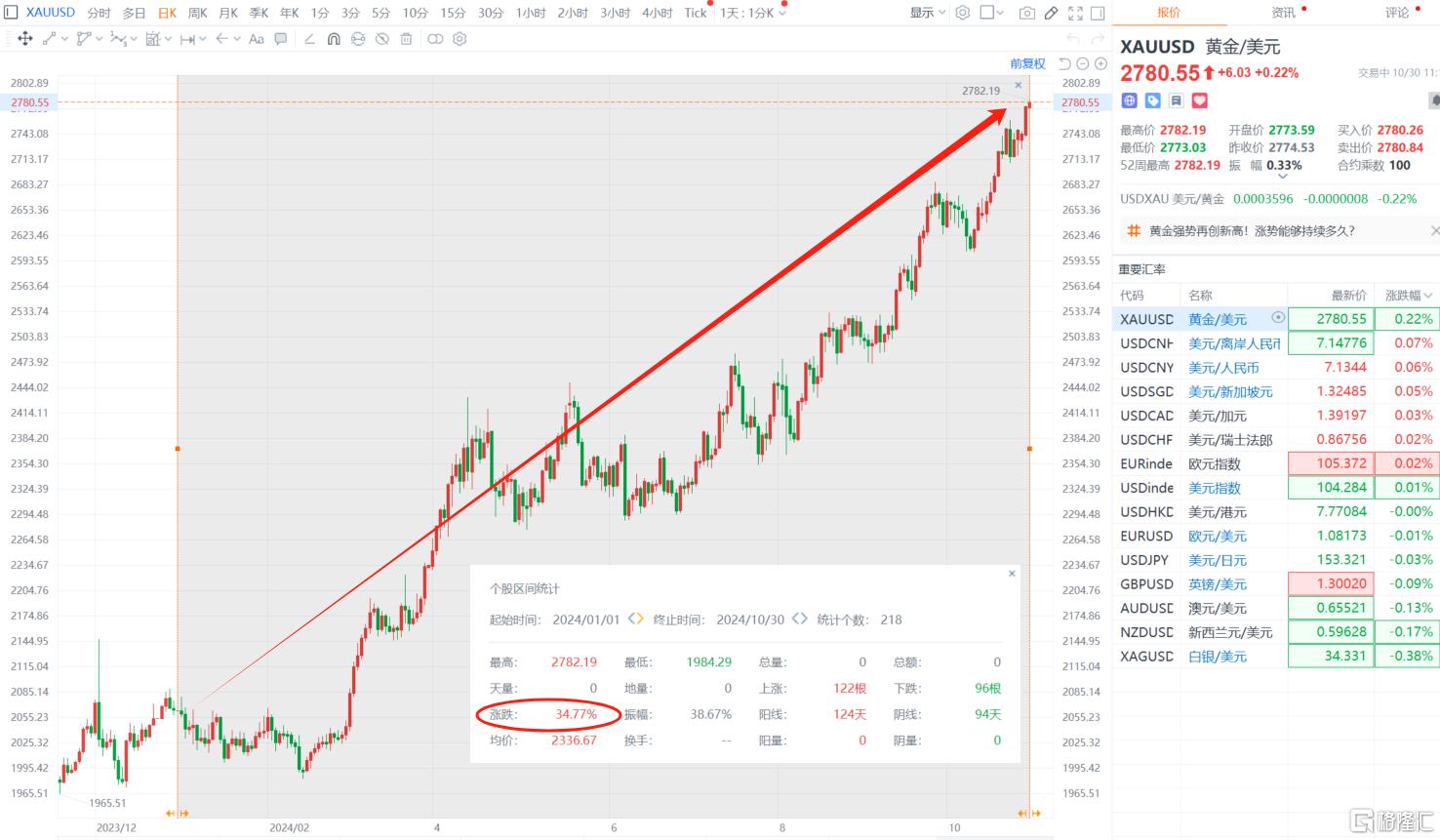The height and width of the screenshot is (840, 1440).
Task: Sort by 涨跌幅 column header
Action: click(1408, 295)
